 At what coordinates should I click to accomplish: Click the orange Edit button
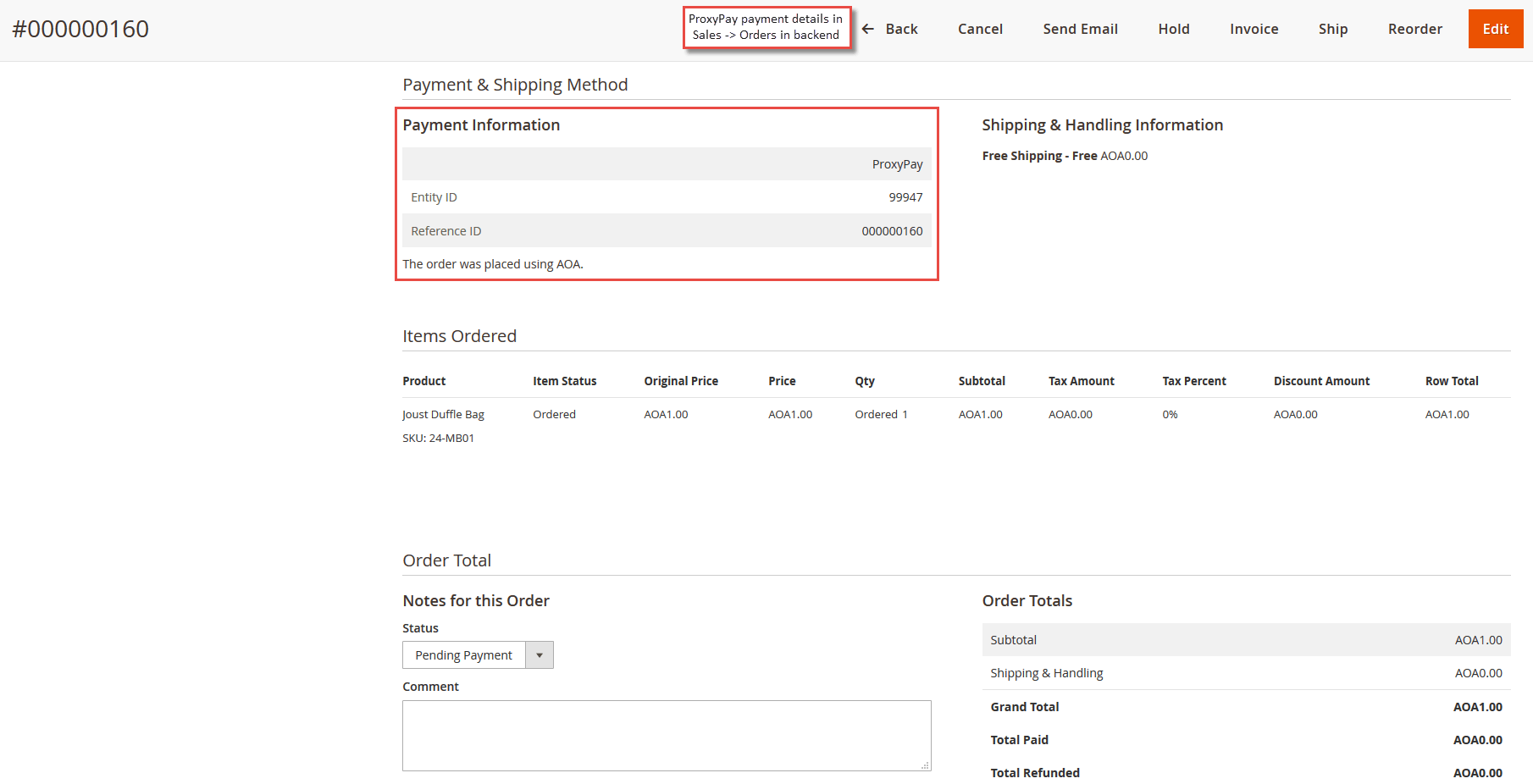1495,29
